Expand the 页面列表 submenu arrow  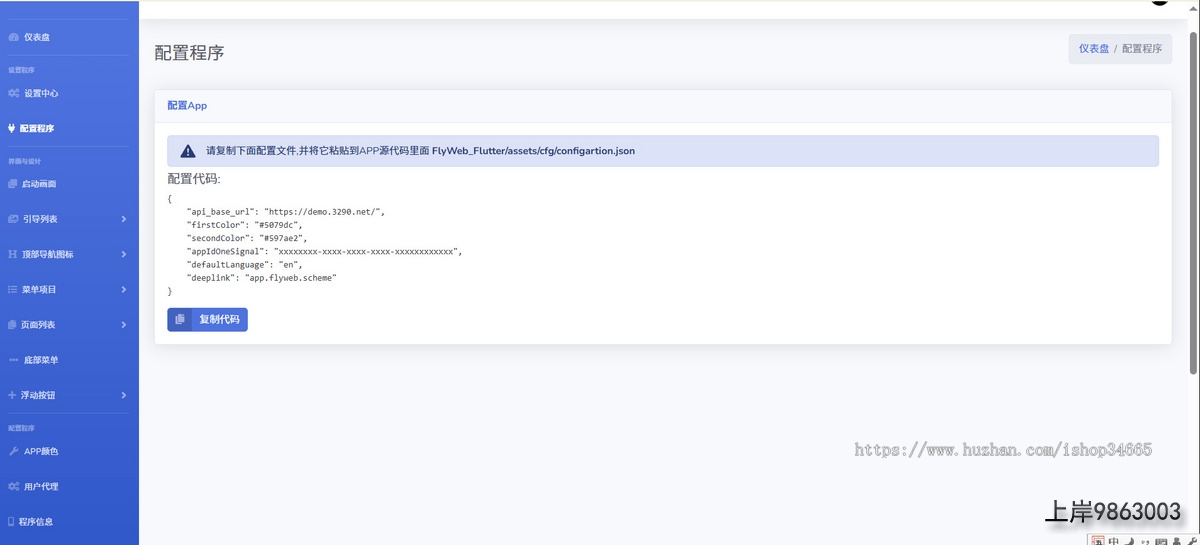pos(123,325)
